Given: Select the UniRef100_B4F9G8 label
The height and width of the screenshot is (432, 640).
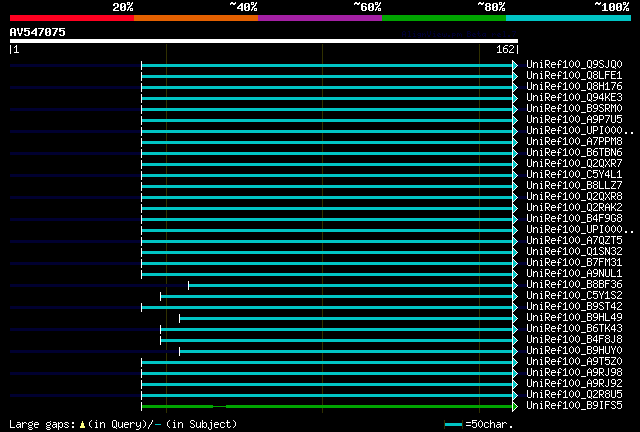Looking at the screenshot, I should pos(574,219).
